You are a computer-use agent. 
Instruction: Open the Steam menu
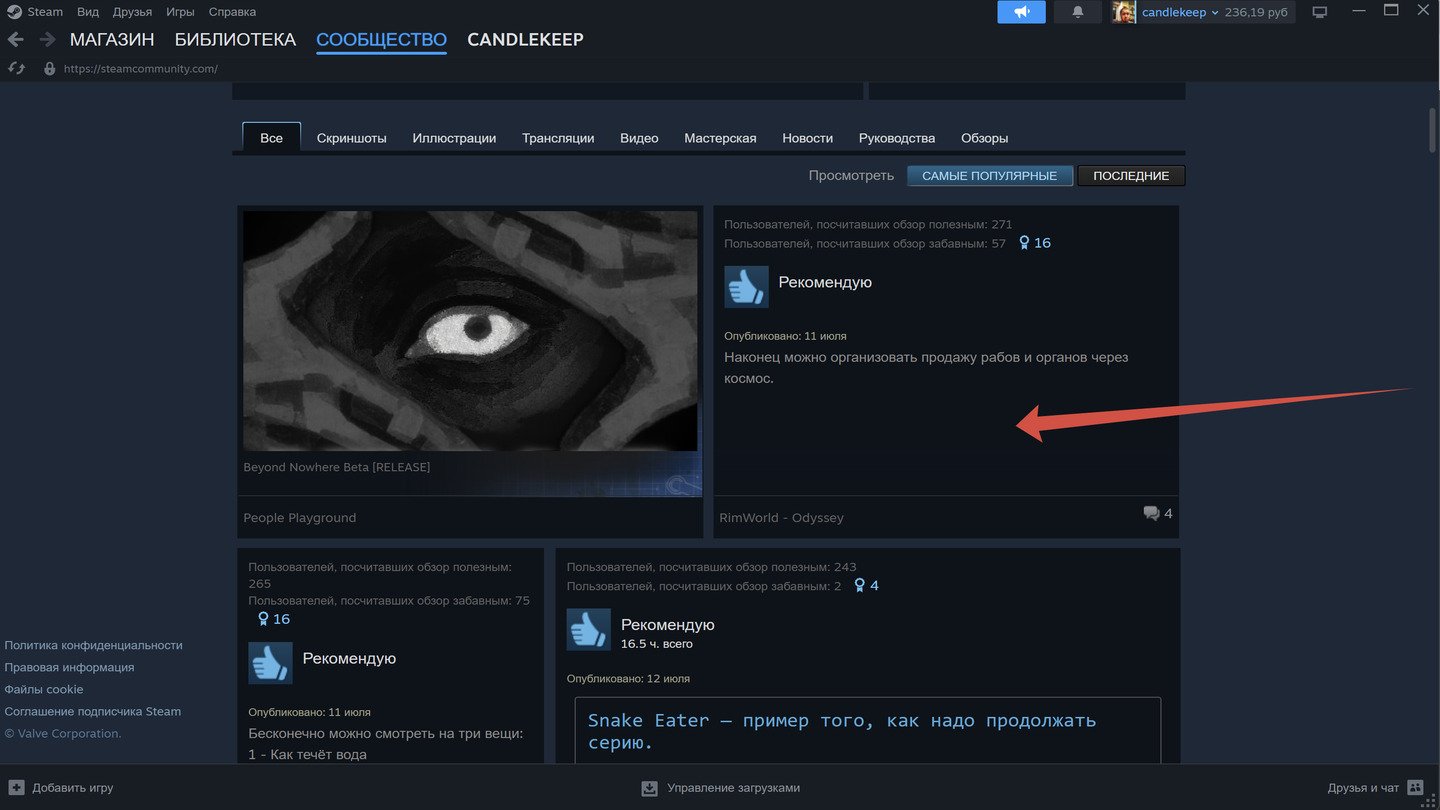pyautogui.click(x=45, y=12)
